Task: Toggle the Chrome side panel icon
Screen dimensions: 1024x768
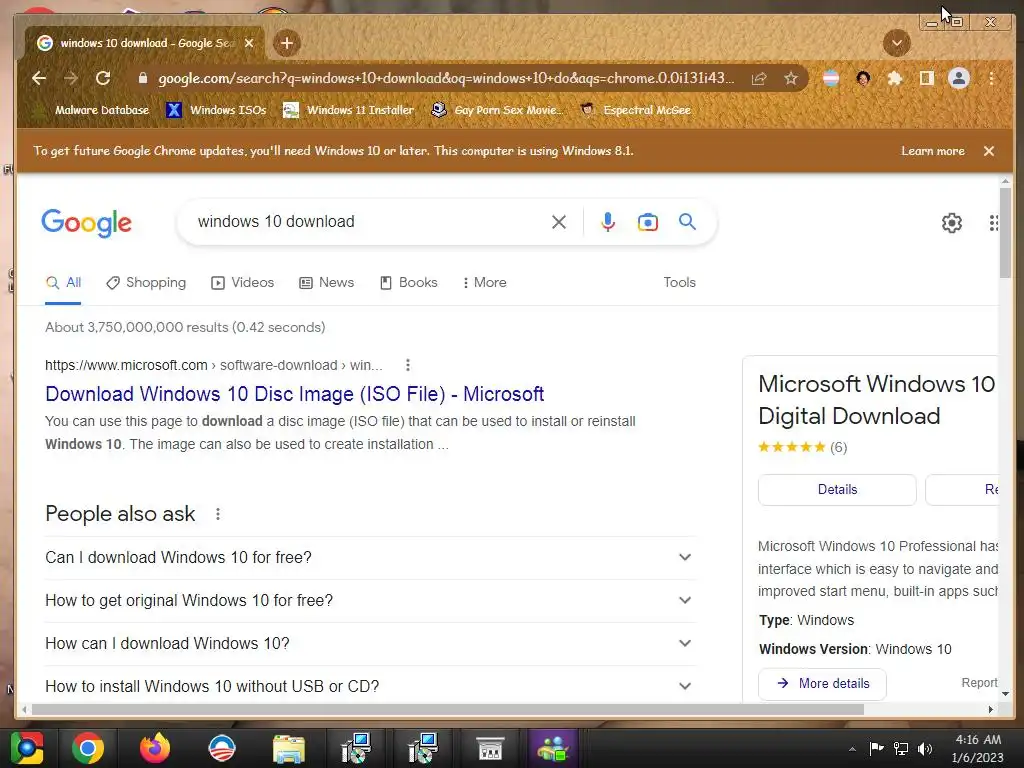Action: pos(926,78)
